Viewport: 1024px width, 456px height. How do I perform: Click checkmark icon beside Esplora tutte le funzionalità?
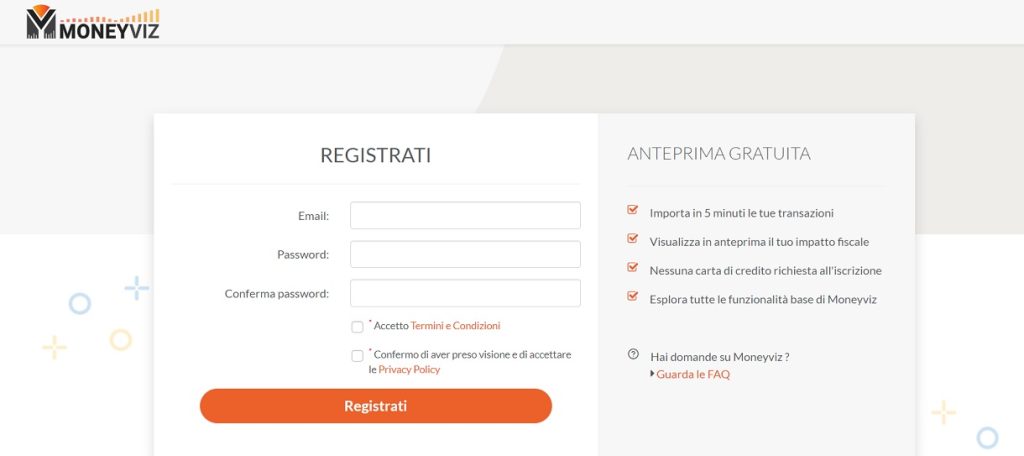(632, 296)
